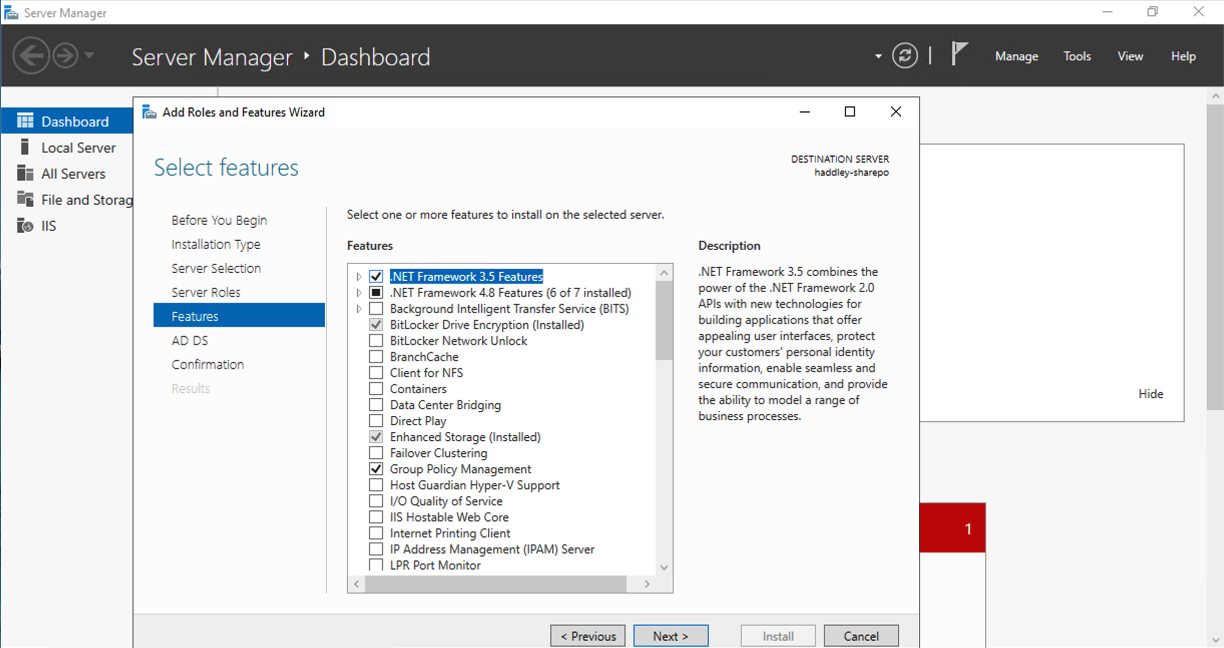Image resolution: width=1224 pixels, height=648 pixels.
Task: Click Enhanced Storage (Installed) row
Action: 465,437
